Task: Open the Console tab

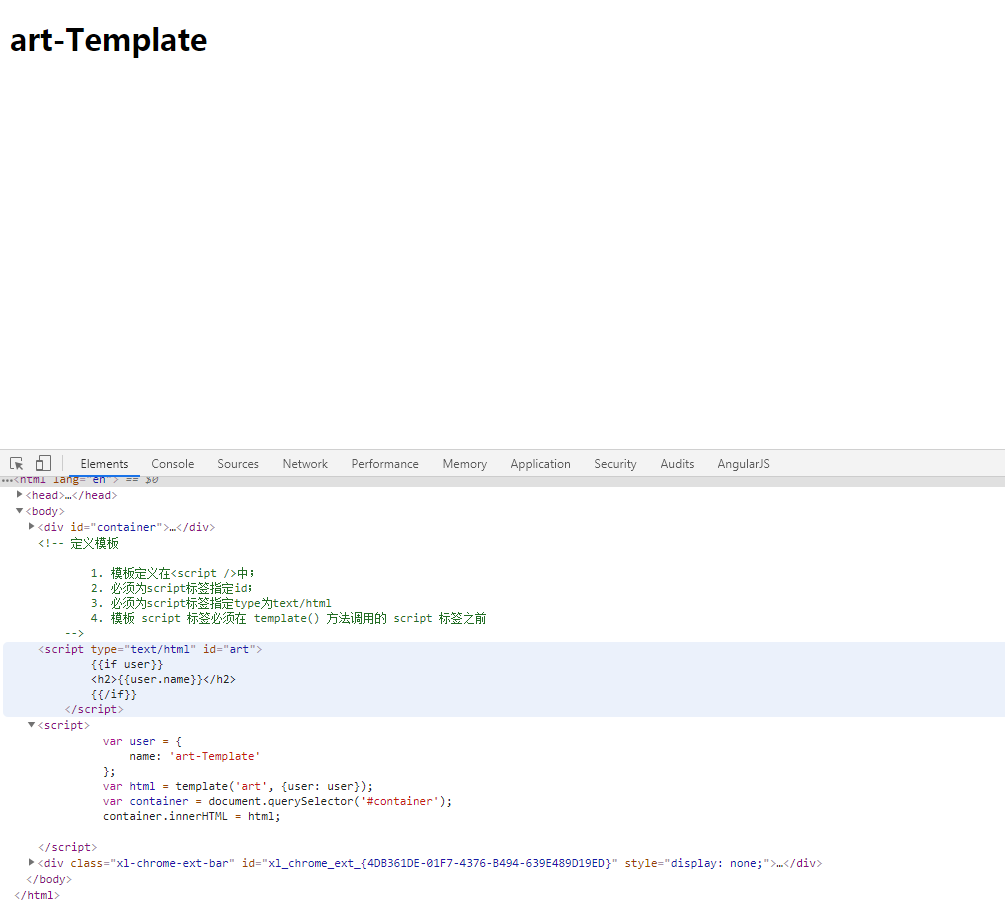Action: (172, 464)
